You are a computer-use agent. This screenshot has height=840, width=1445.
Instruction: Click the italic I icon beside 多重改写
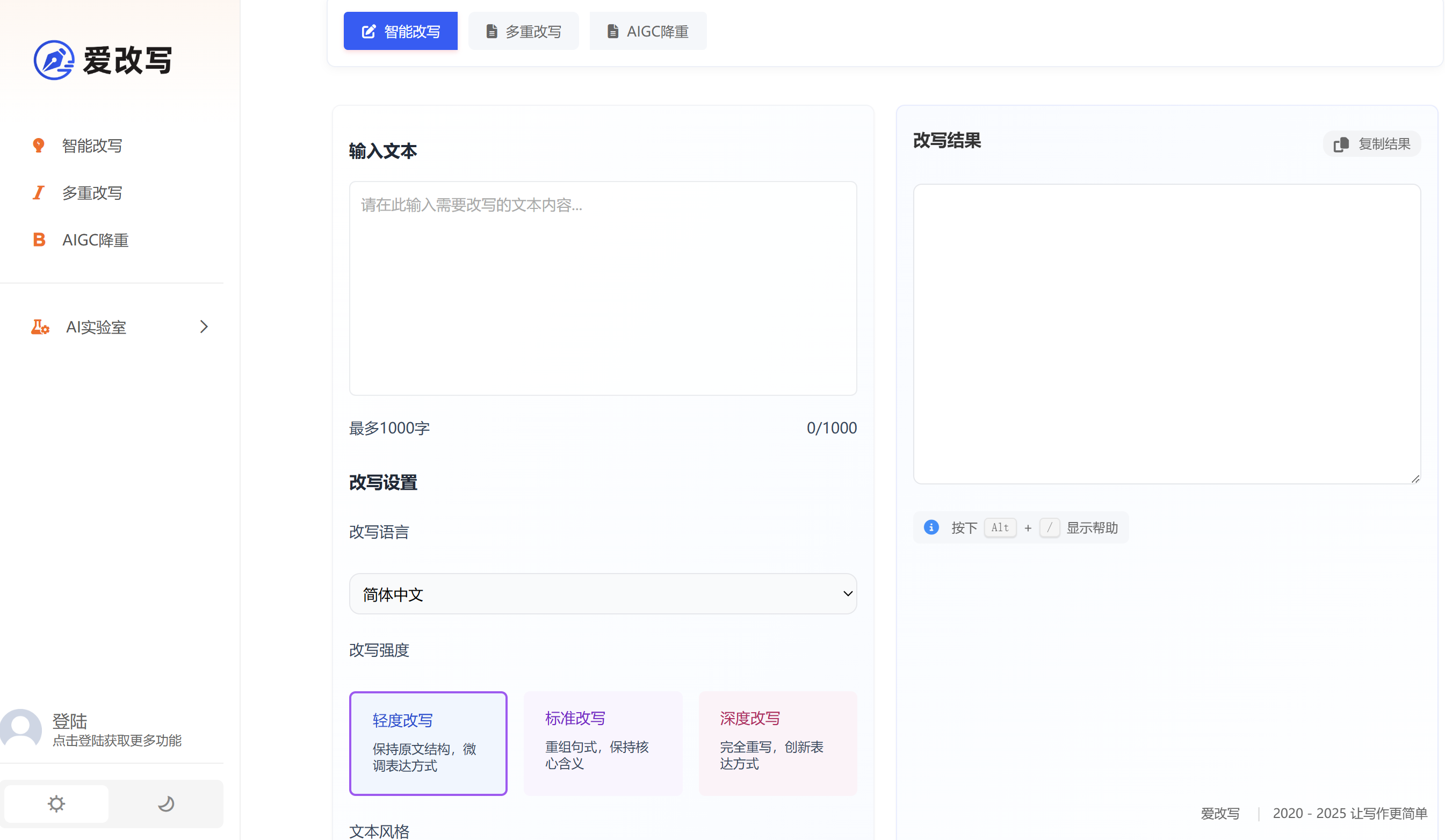(x=39, y=193)
